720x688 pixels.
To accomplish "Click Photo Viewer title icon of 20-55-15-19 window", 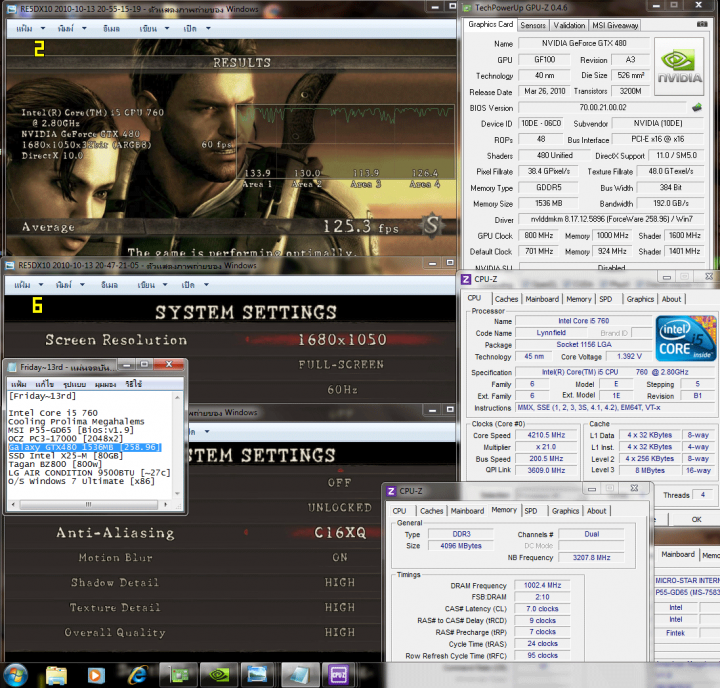I will tap(12, 9).
